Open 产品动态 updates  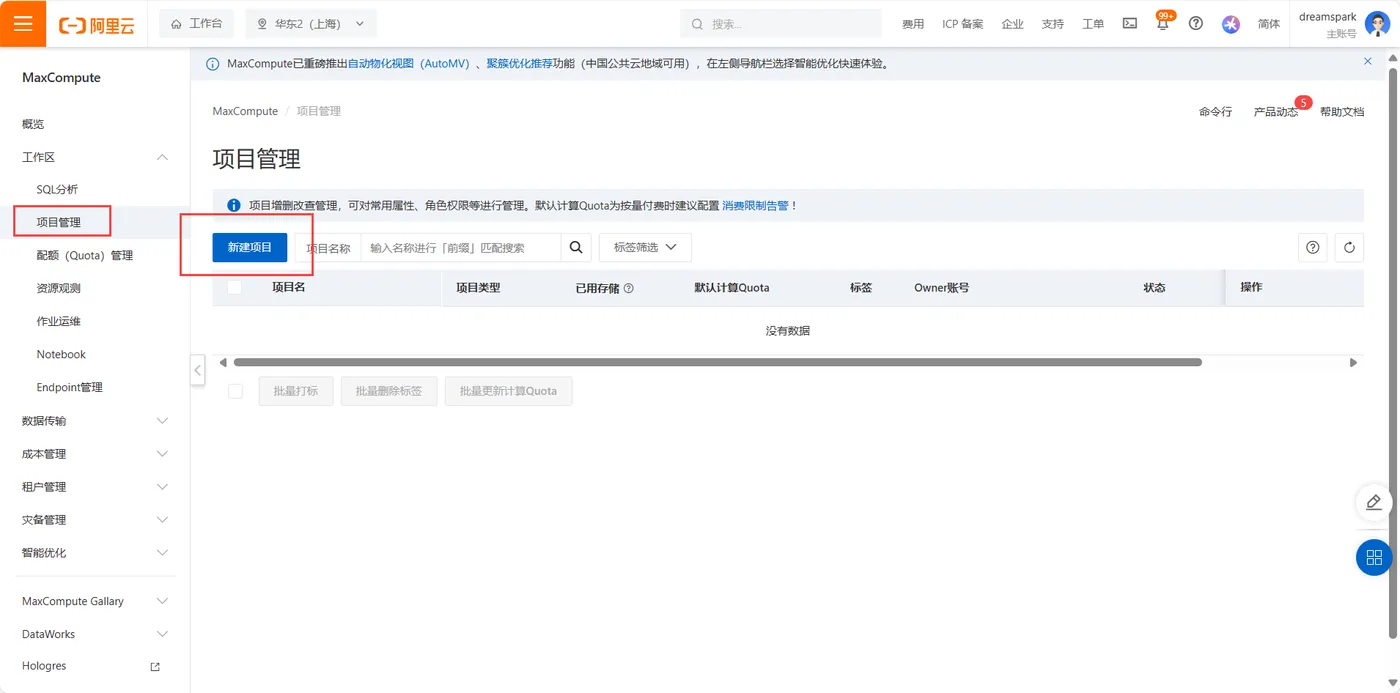coord(1276,112)
